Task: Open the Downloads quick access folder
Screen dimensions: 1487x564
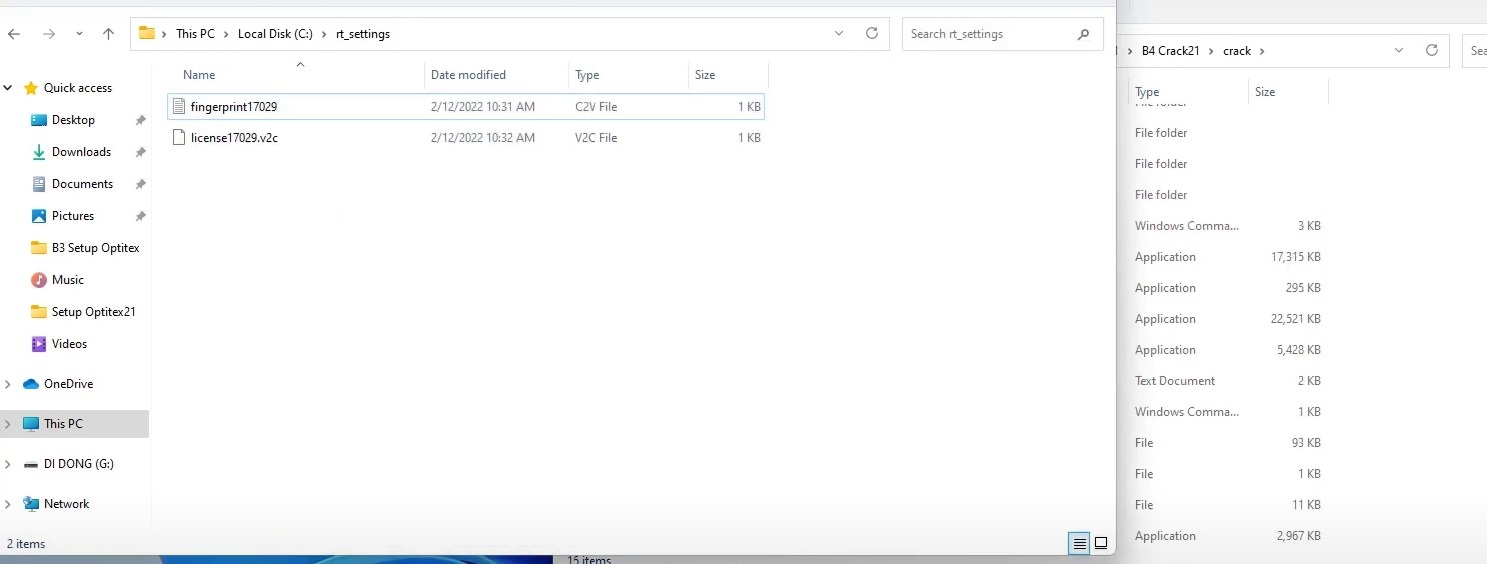Action: coord(81,152)
